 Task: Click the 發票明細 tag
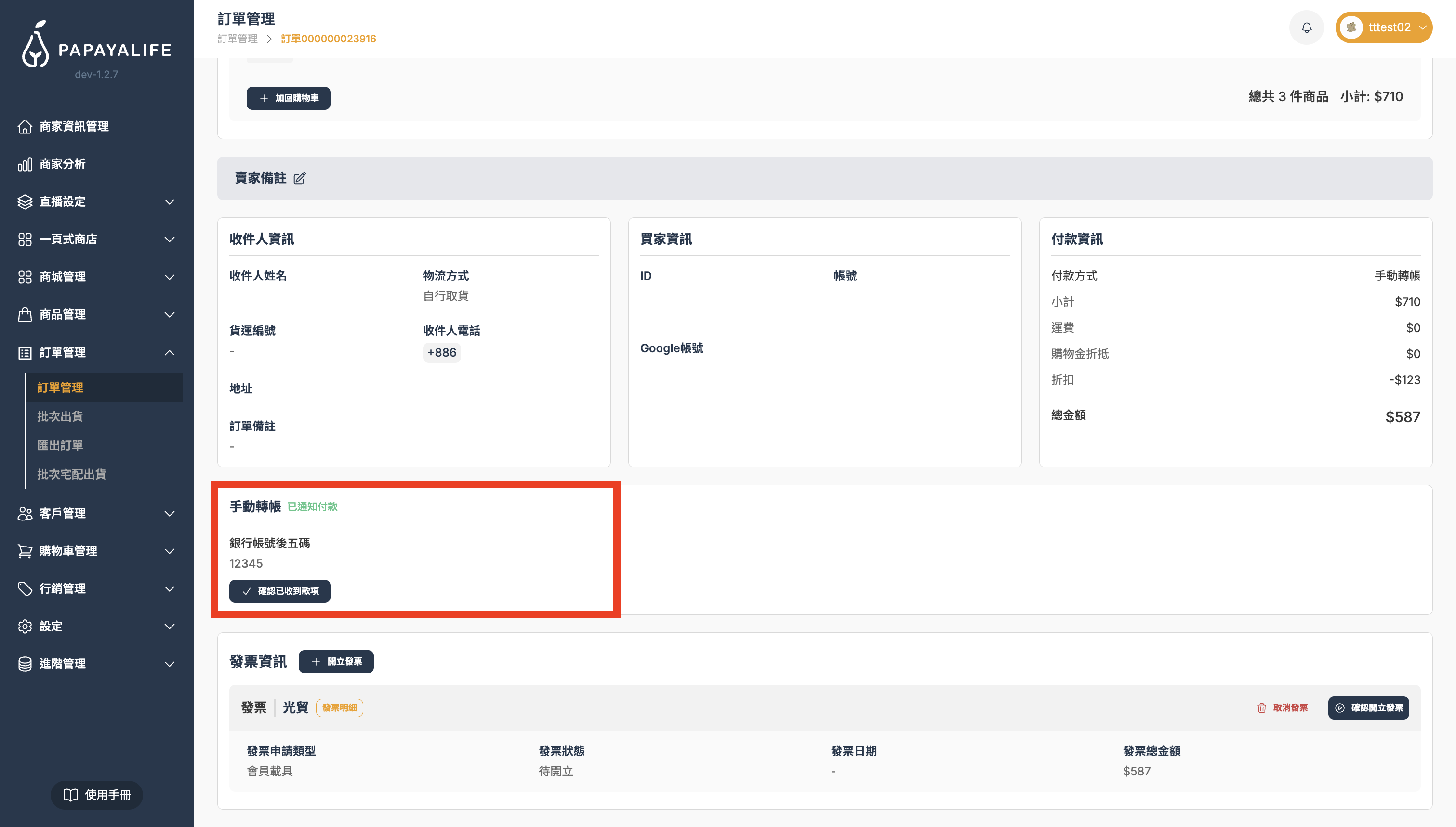coord(340,707)
